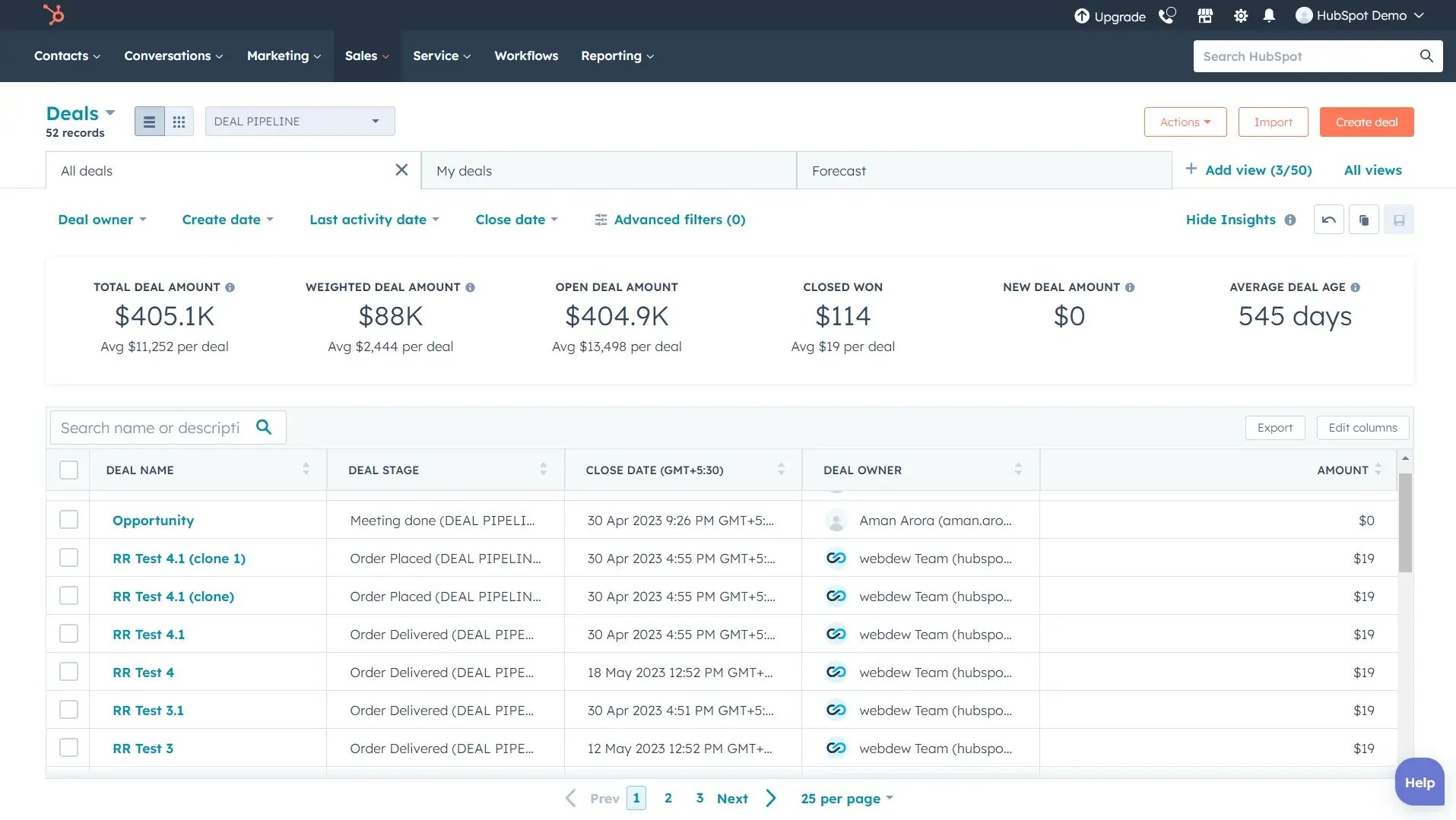
Task: Click the App Marketplace icon
Action: [1204, 15]
